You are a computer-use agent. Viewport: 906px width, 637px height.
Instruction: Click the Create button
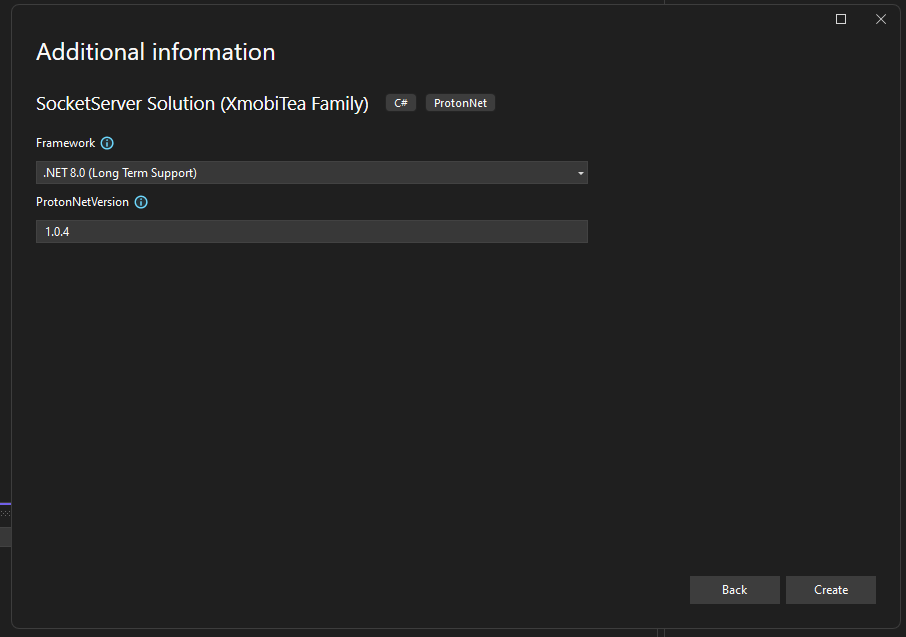(x=831, y=590)
